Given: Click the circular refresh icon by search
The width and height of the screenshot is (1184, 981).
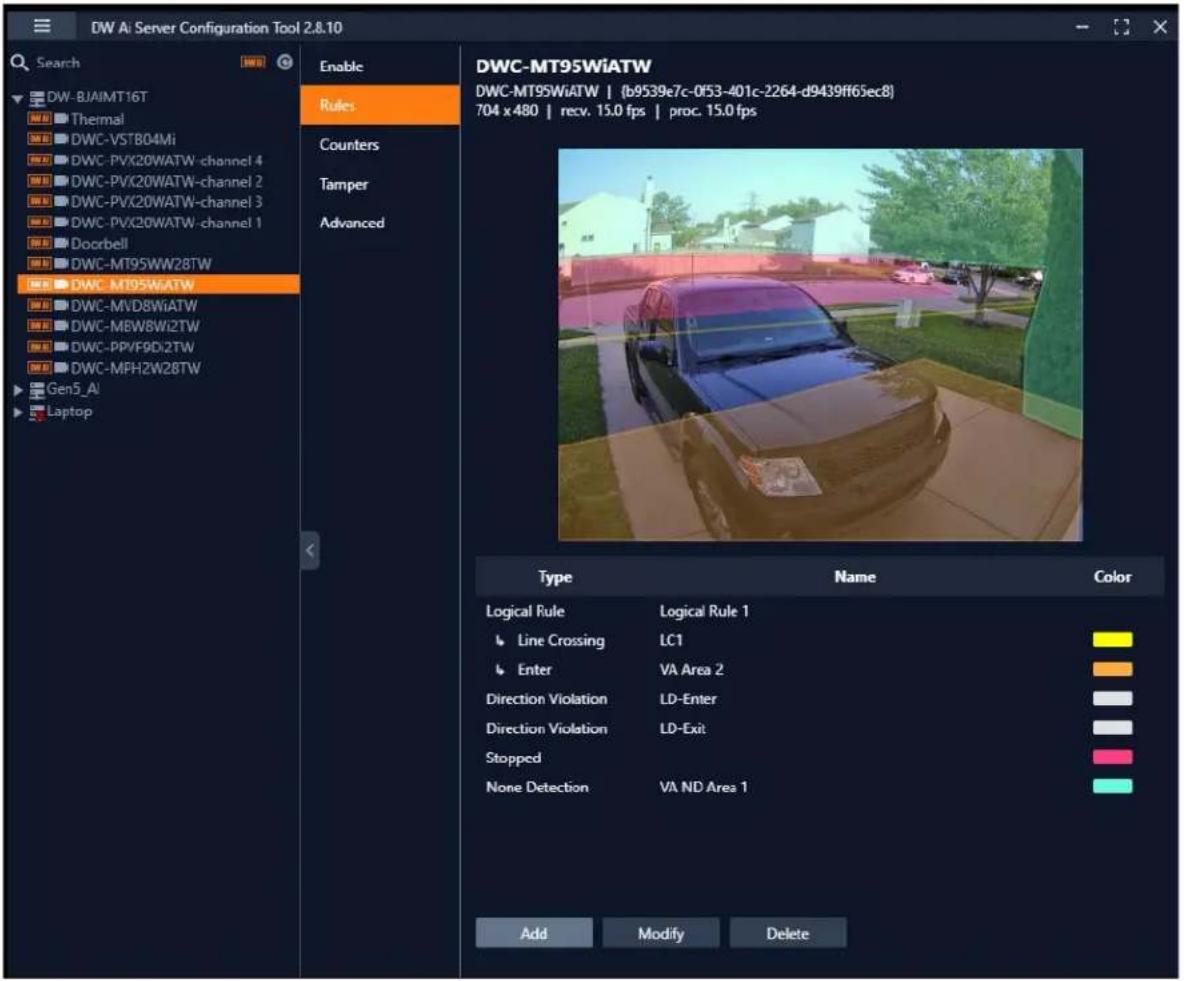Looking at the screenshot, I should (285, 62).
